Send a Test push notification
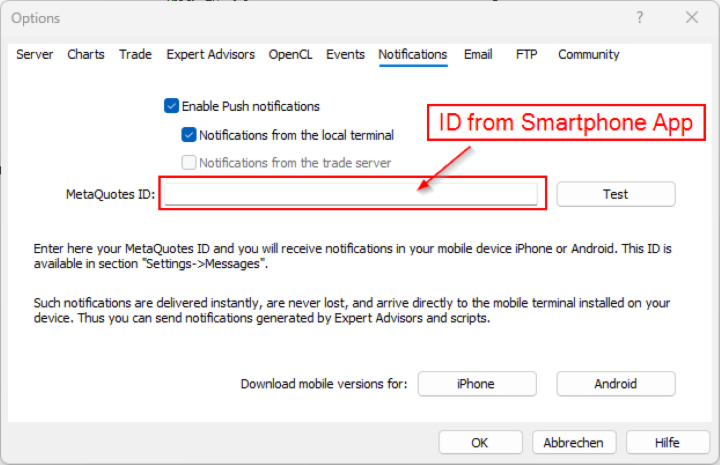720x465 pixels. pos(616,194)
